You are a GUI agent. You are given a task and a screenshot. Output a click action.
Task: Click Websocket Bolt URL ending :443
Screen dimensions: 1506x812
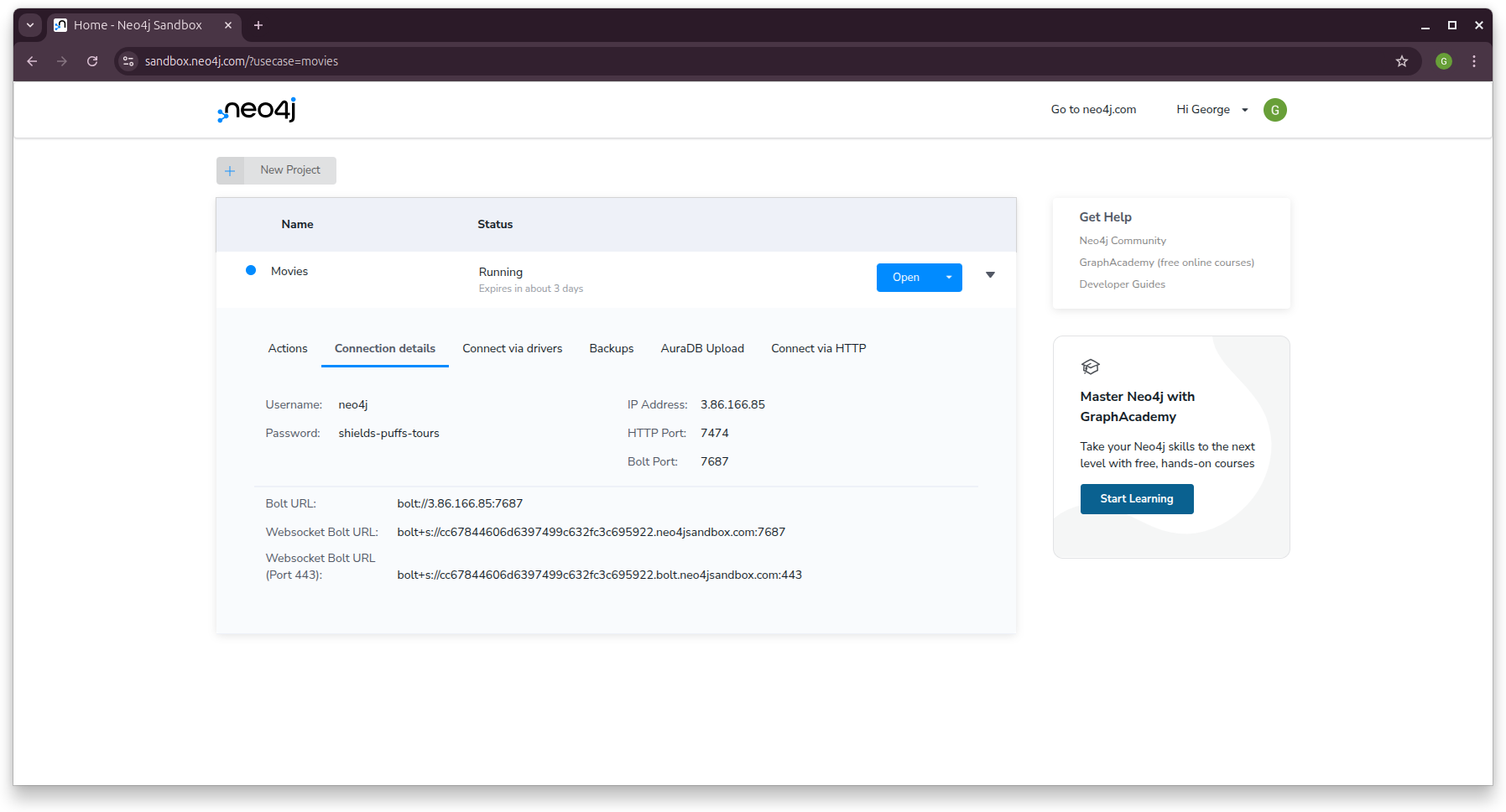tap(600, 575)
